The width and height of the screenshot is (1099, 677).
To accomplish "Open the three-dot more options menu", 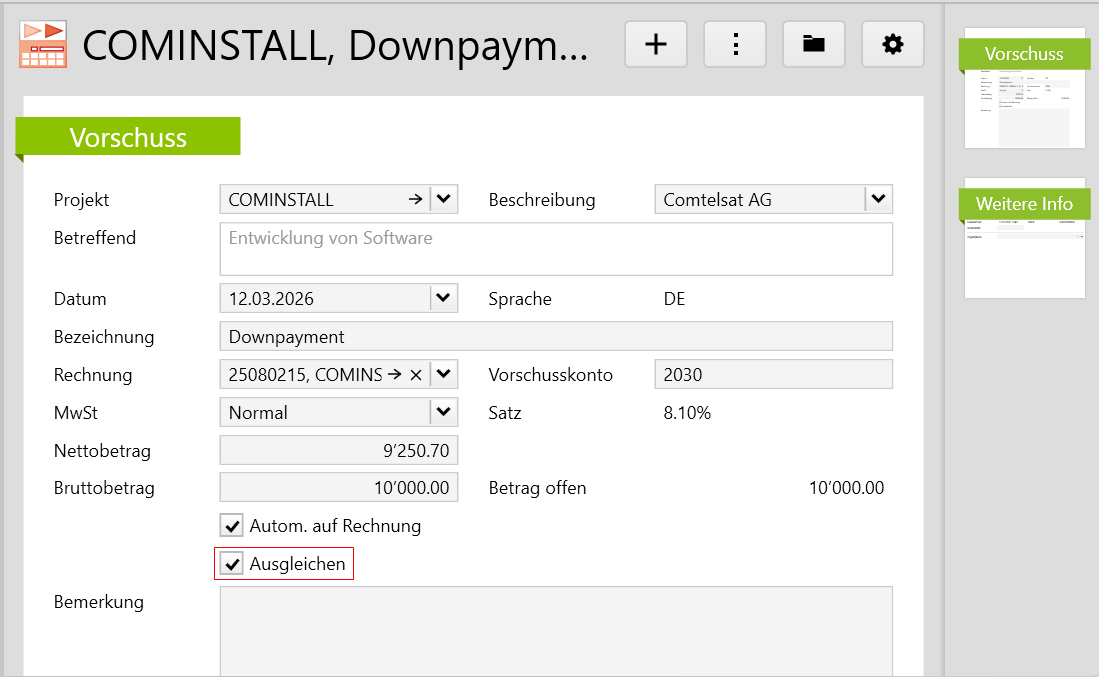I will click(735, 44).
